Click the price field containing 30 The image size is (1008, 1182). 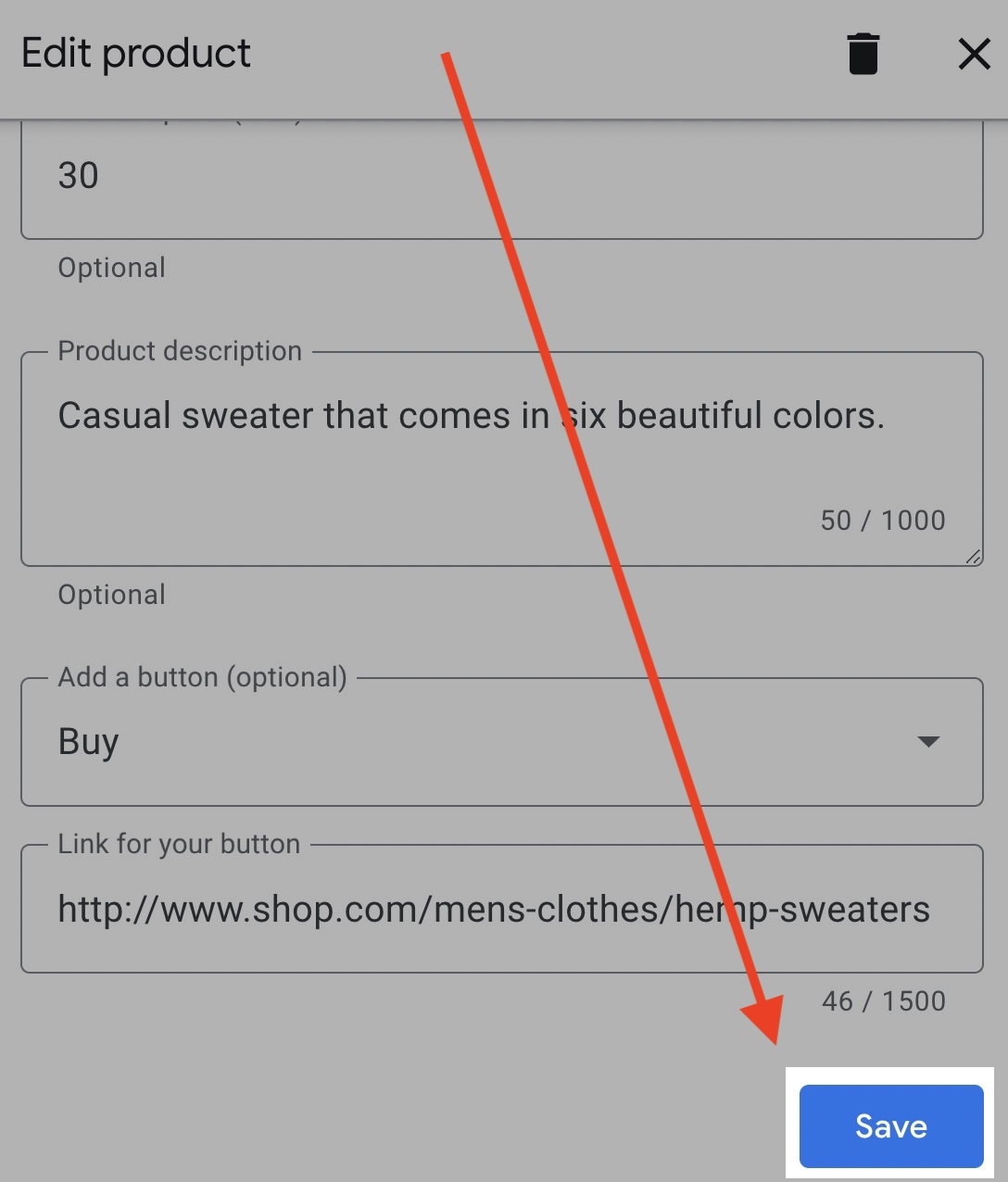(500, 177)
